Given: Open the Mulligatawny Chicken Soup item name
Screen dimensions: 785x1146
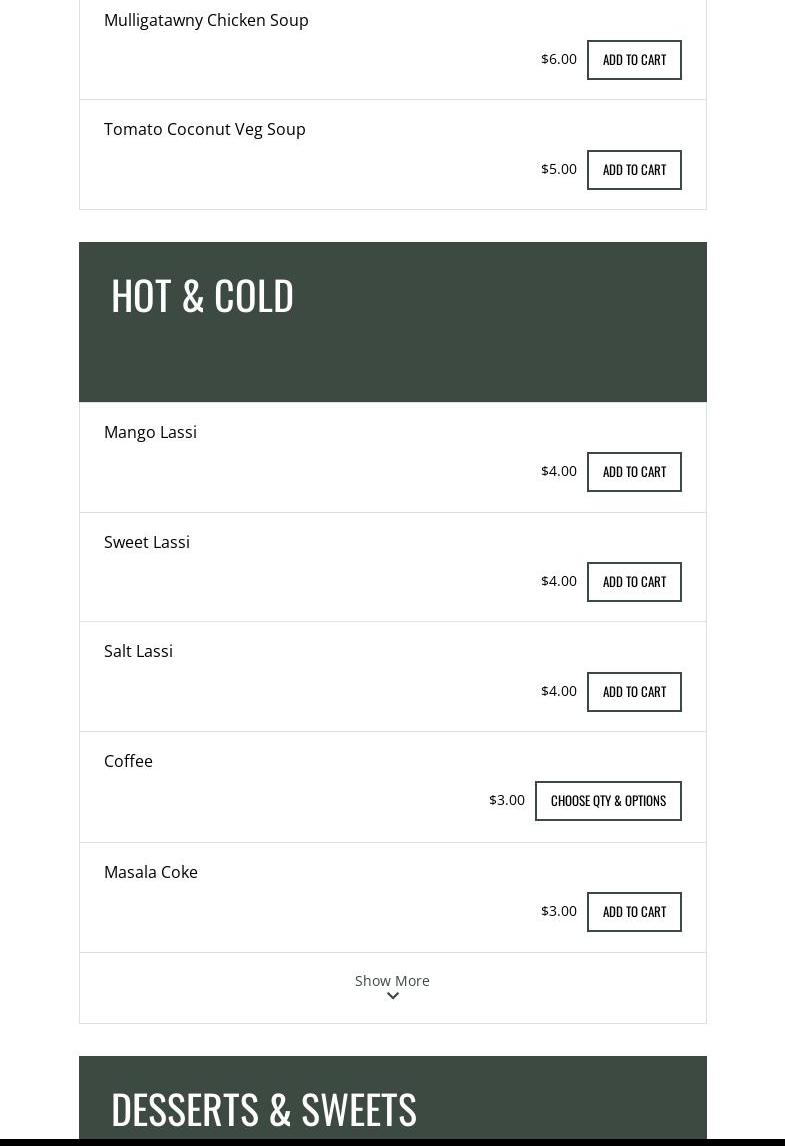Looking at the screenshot, I should pyautogui.click(x=206, y=20).
